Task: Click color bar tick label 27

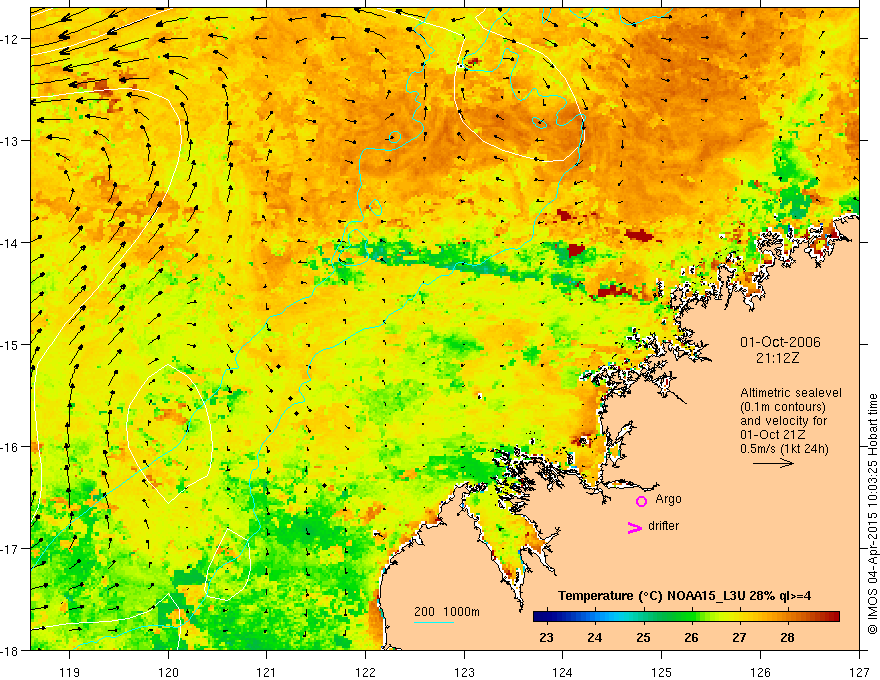Action: pos(740,637)
